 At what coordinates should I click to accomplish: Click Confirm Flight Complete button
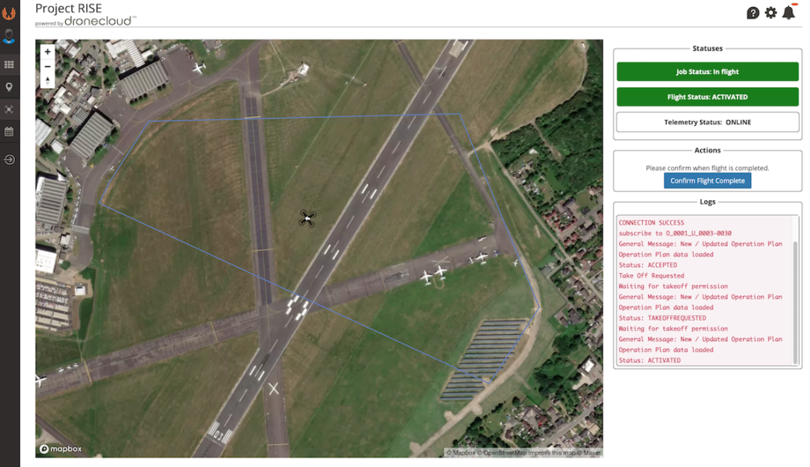coord(707,181)
